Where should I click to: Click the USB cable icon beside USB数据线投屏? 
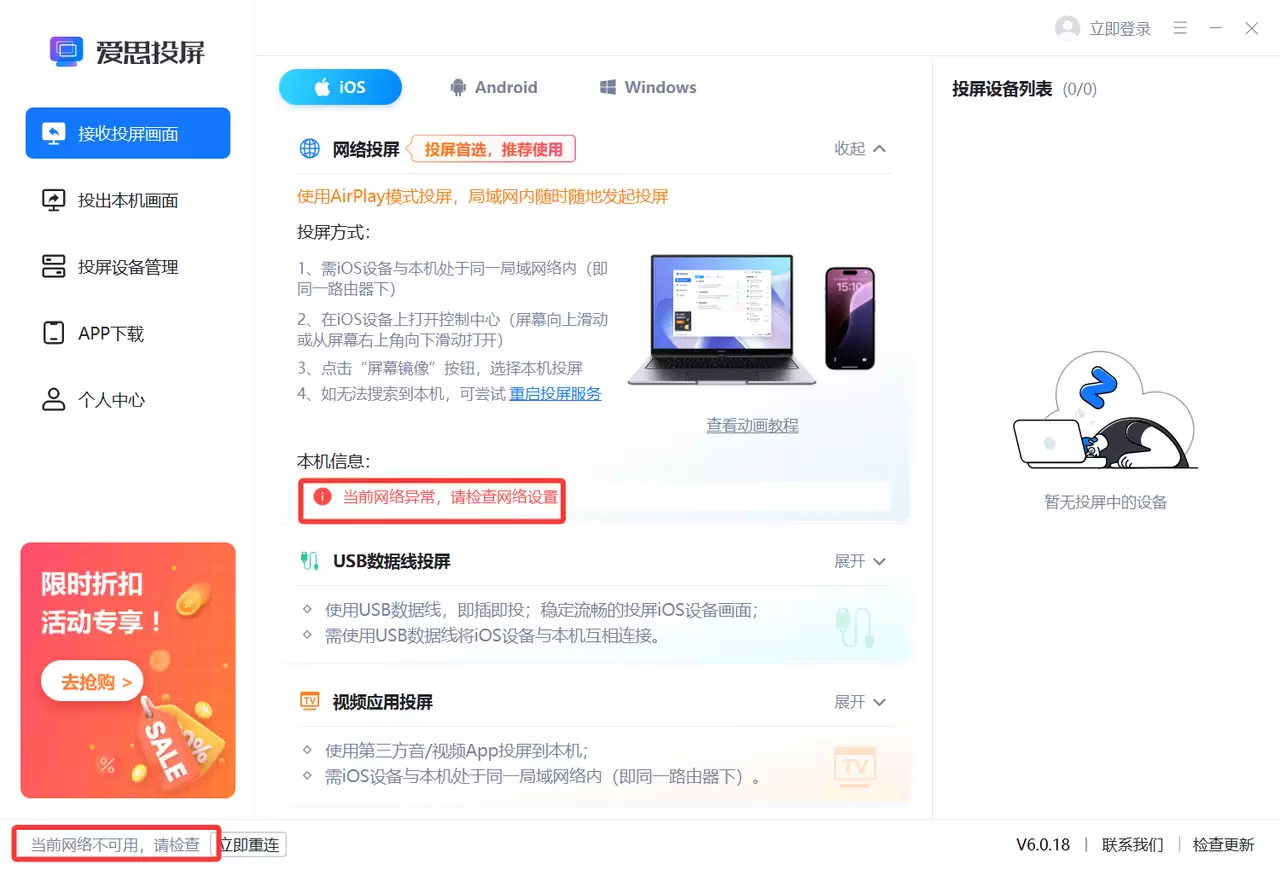309,561
